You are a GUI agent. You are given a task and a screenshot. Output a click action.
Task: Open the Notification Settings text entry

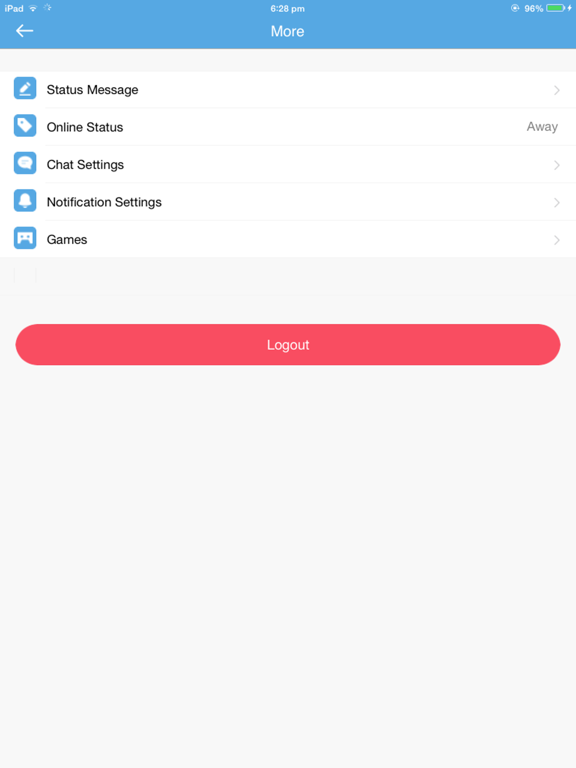(x=104, y=202)
